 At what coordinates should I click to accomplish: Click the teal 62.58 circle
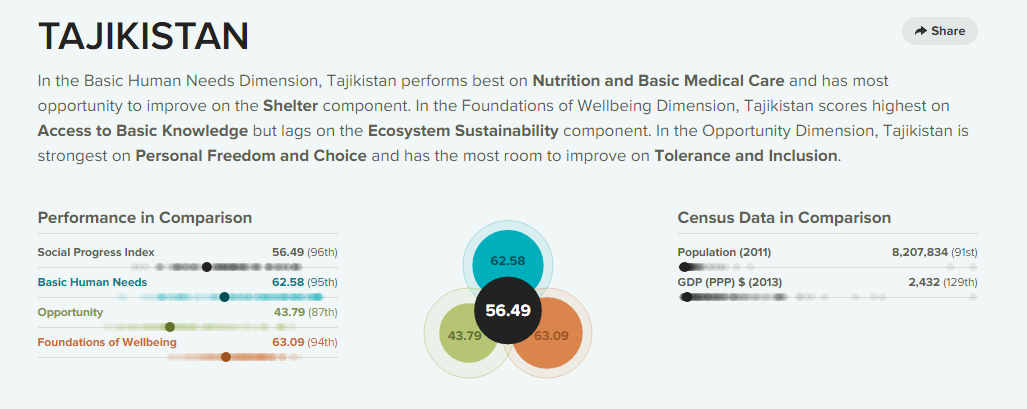tap(508, 254)
